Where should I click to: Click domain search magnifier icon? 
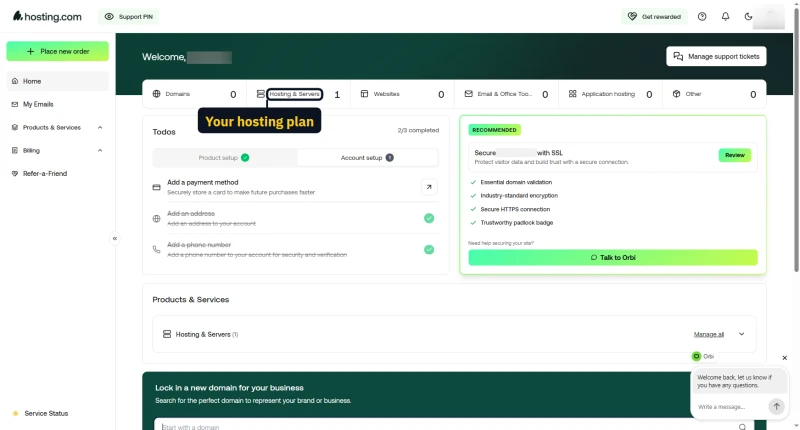pos(742,426)
